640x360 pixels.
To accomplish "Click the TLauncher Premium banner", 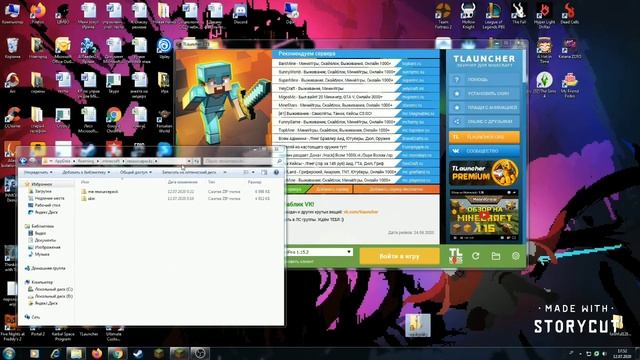I will pyautogui.click(x=484, y=173).
